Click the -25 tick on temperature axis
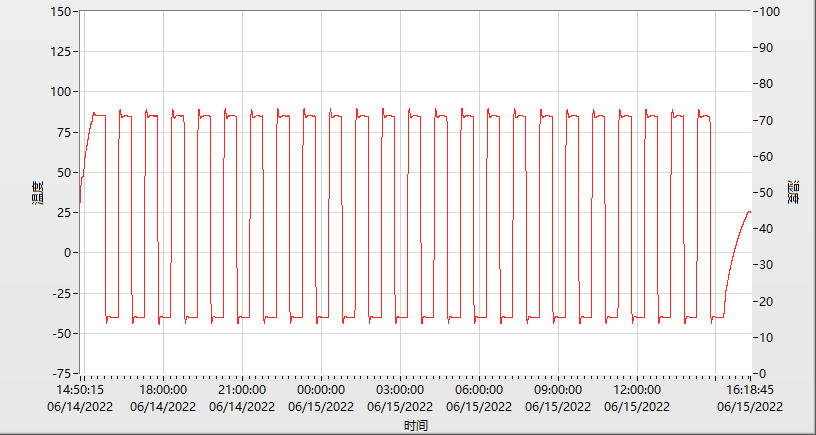 [x=59, y=293]
